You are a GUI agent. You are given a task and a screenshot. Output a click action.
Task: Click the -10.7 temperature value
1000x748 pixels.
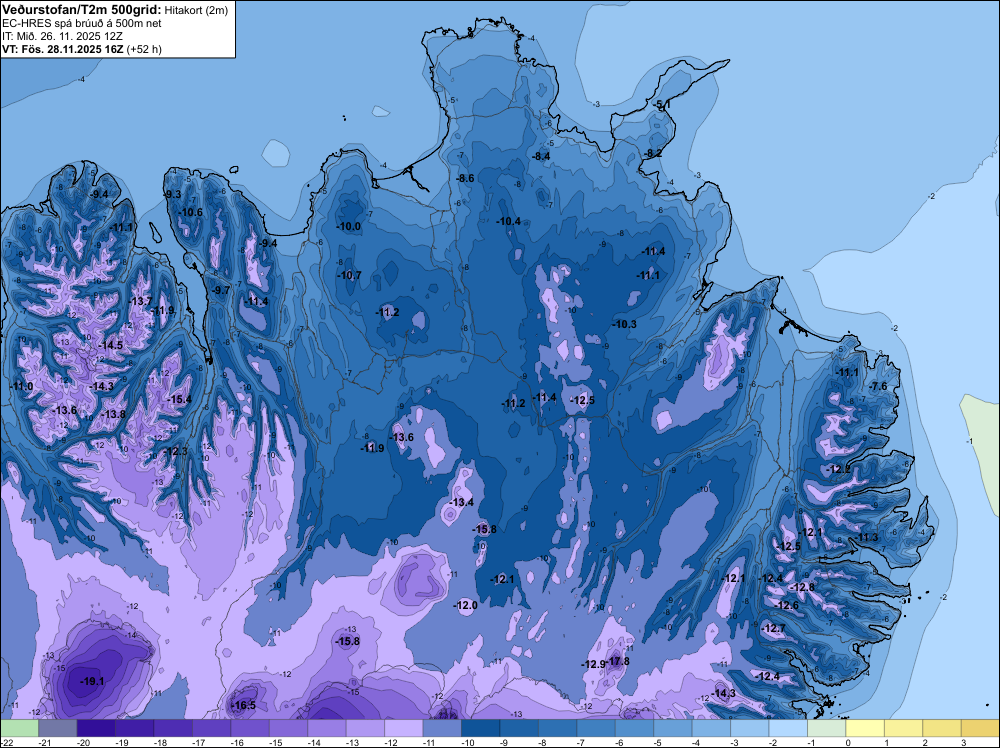349,275
